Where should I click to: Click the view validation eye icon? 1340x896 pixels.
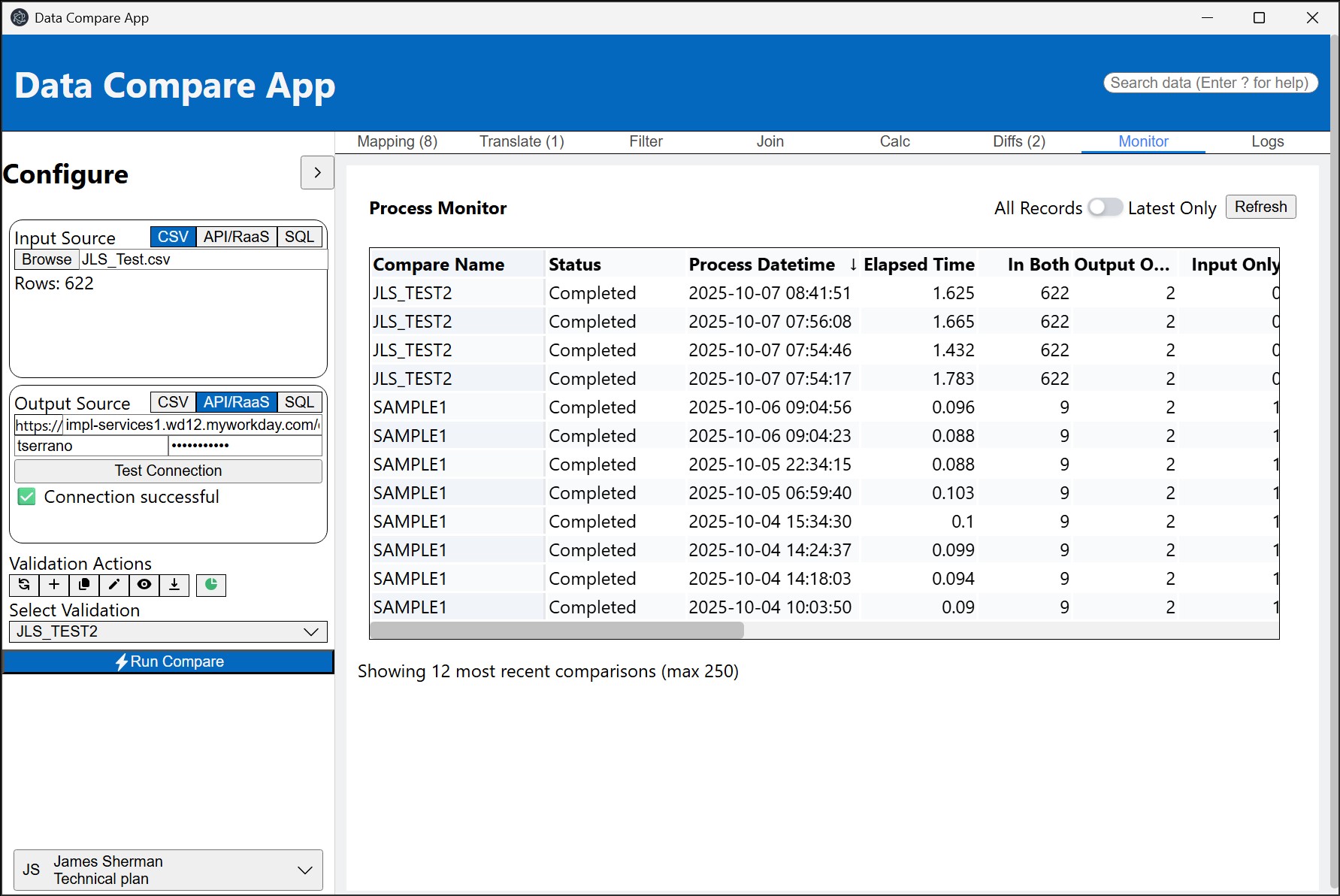pyautogui.click(x=144, y=585)
